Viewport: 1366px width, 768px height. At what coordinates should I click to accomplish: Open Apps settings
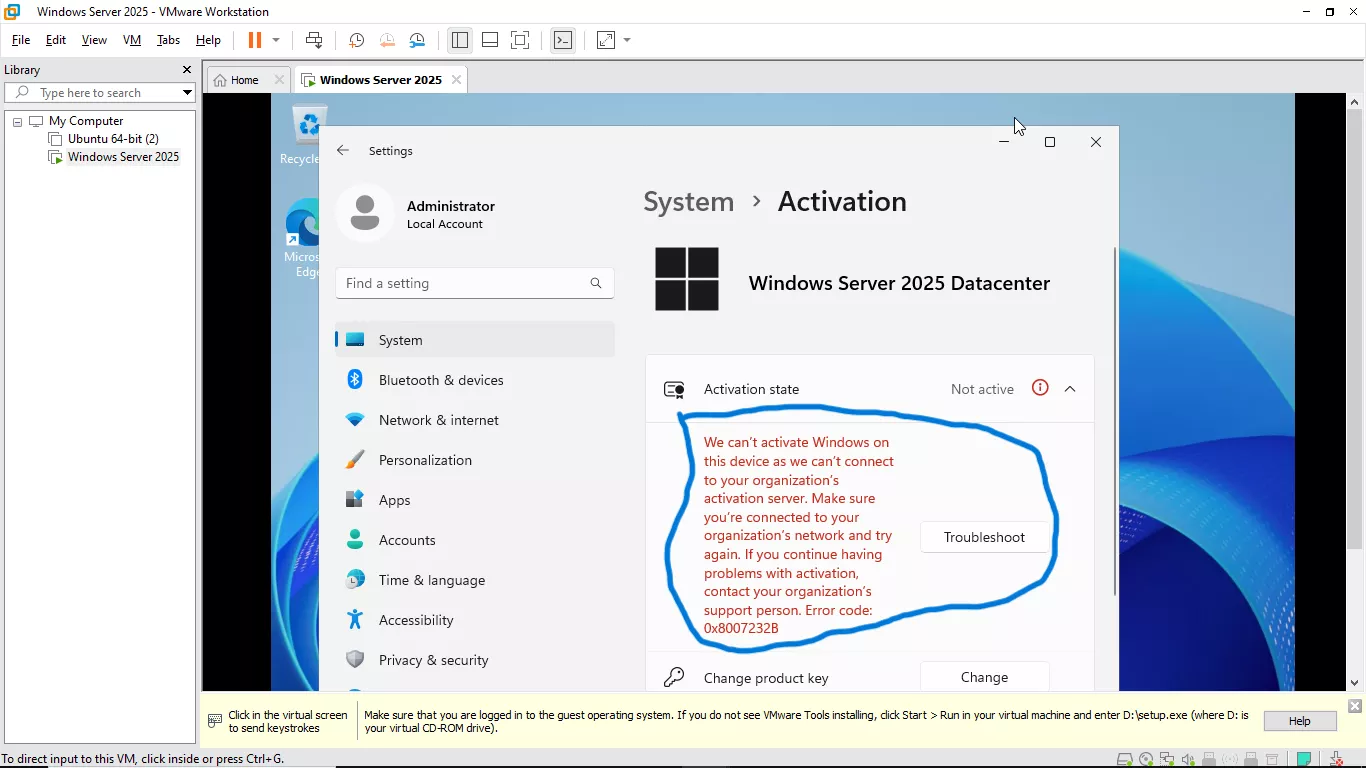point(475,500)
